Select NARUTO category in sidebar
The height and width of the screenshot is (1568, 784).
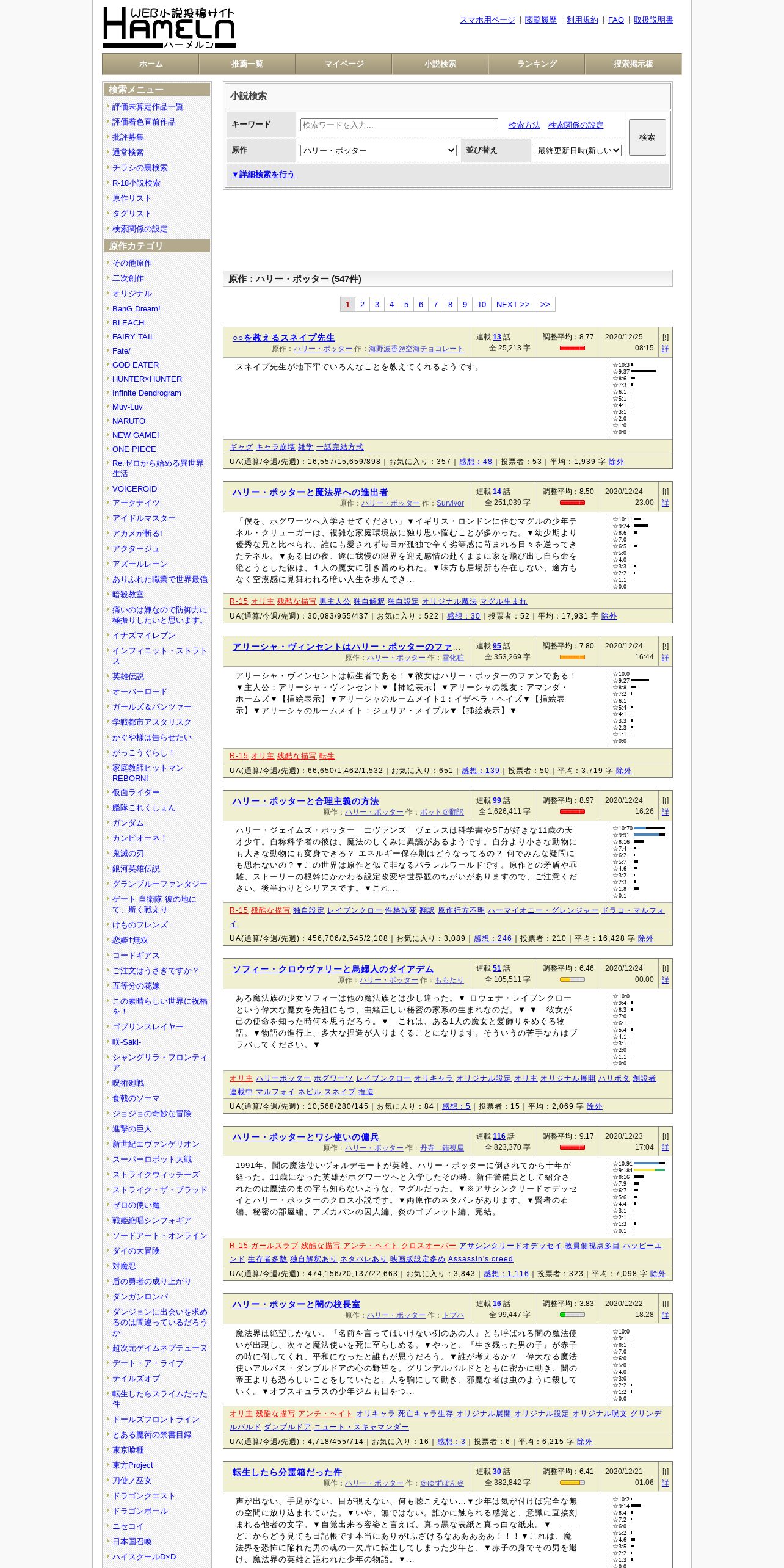pos(129,421)
